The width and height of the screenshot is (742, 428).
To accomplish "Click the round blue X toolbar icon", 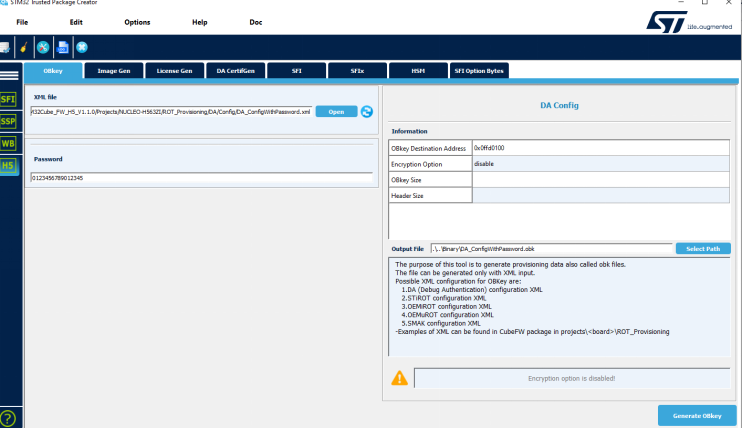I will click(82, 47).
